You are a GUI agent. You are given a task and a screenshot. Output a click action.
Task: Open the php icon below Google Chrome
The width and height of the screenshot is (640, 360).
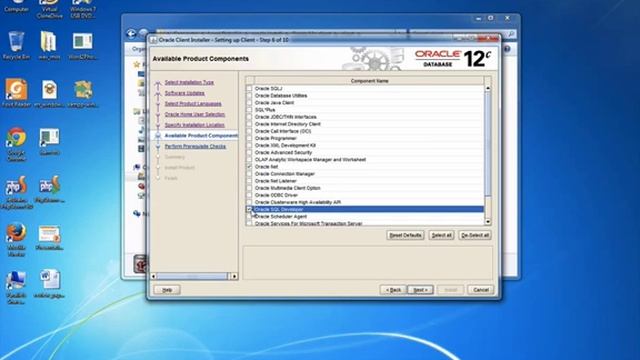point(16,192)
